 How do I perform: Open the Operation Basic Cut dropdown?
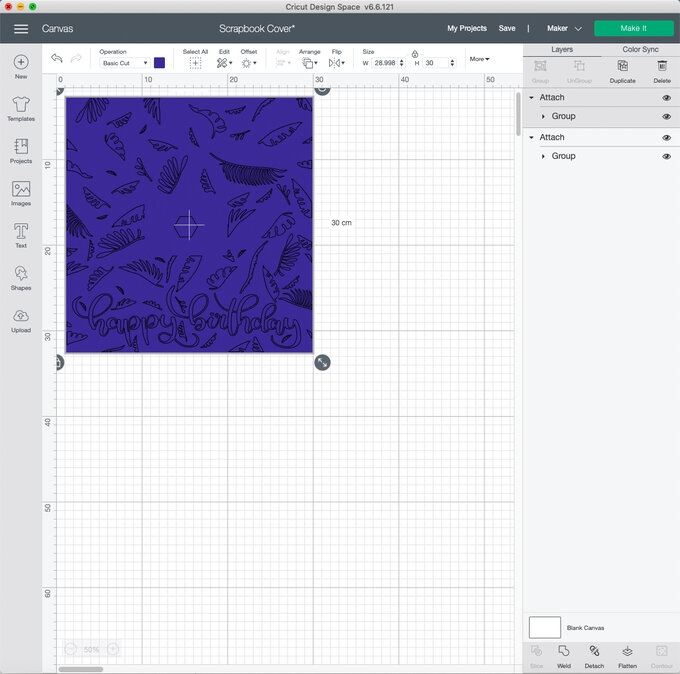125,63
